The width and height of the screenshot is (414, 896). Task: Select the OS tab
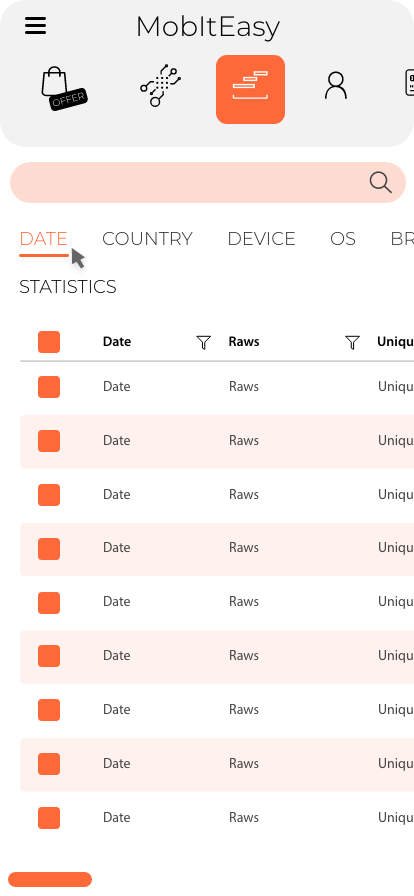(x=343, y=239)
